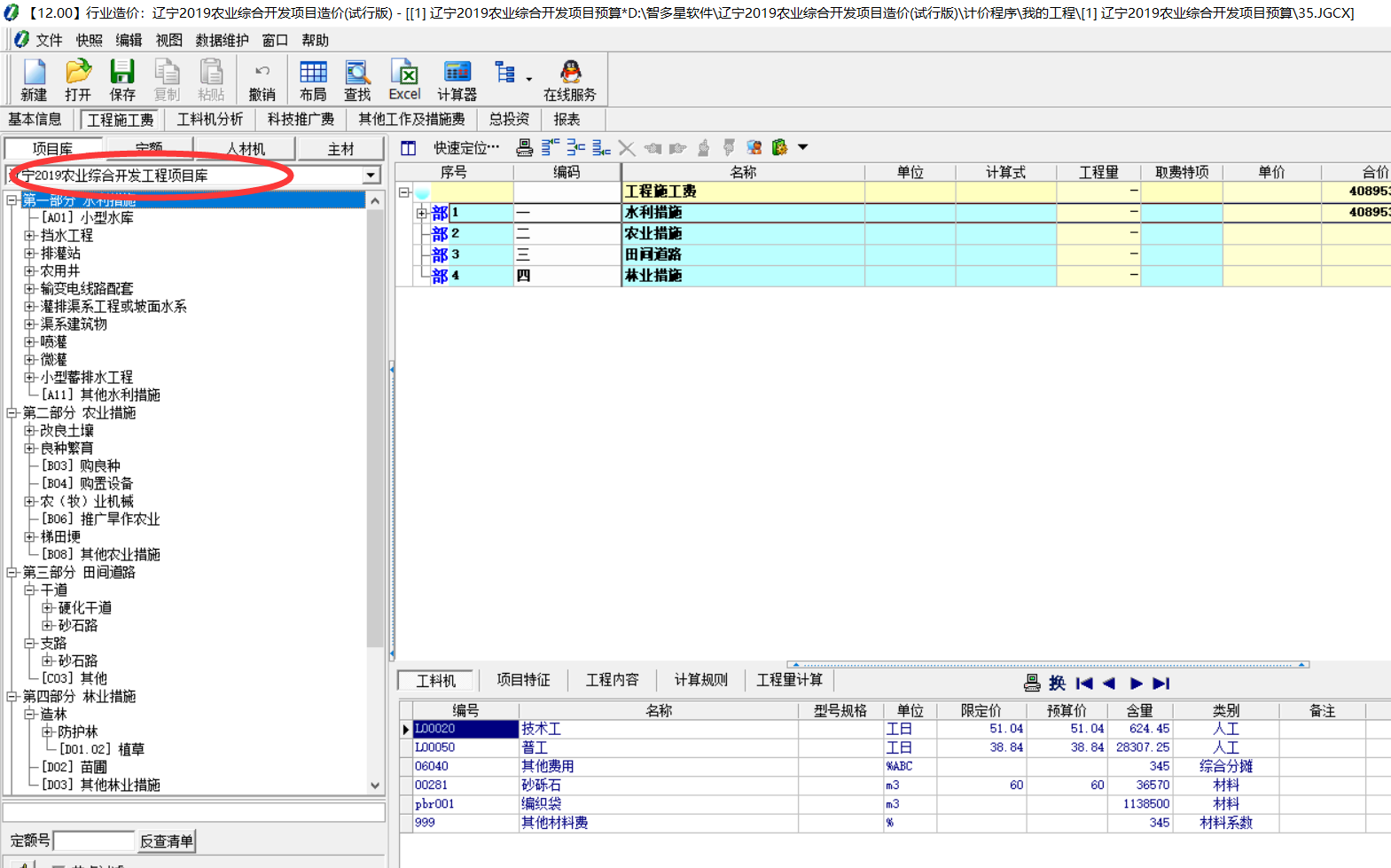
Task: Expand the 农用井 tree node
Action: click(x=29, y=271)
